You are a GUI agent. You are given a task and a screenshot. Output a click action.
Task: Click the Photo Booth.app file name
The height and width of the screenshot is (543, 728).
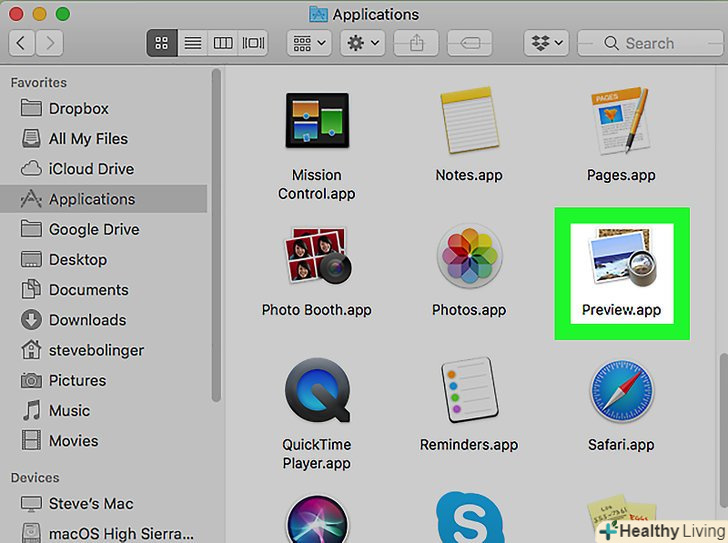pyautogui.click(x=317, y=310)
